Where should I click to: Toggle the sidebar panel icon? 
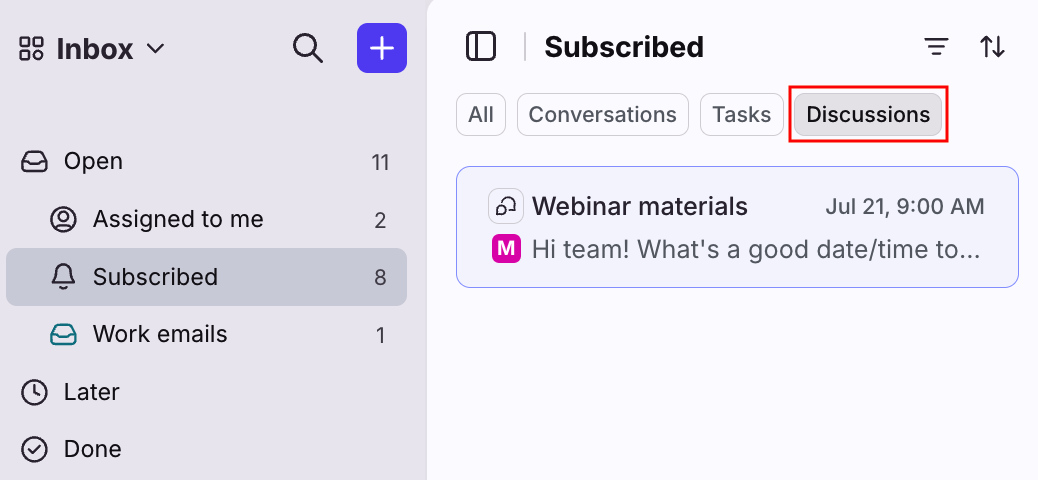(481, 47)
